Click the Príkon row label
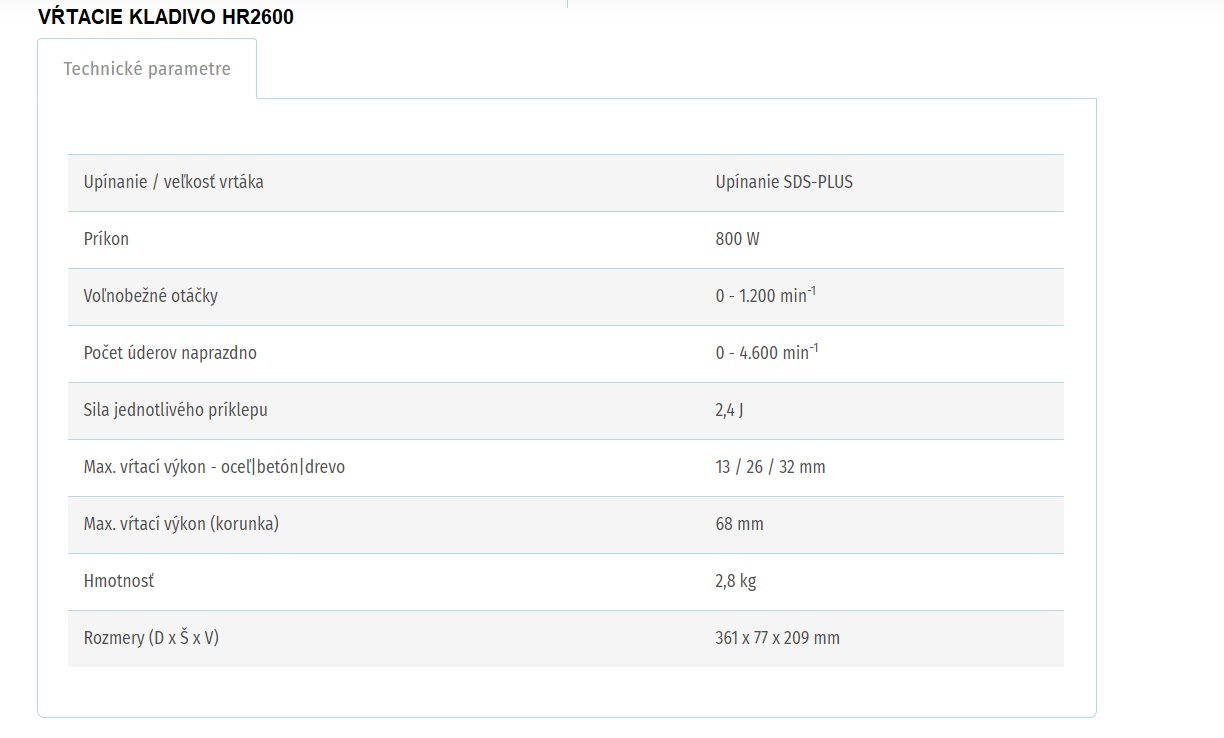1224x738 pixels. 106,239
